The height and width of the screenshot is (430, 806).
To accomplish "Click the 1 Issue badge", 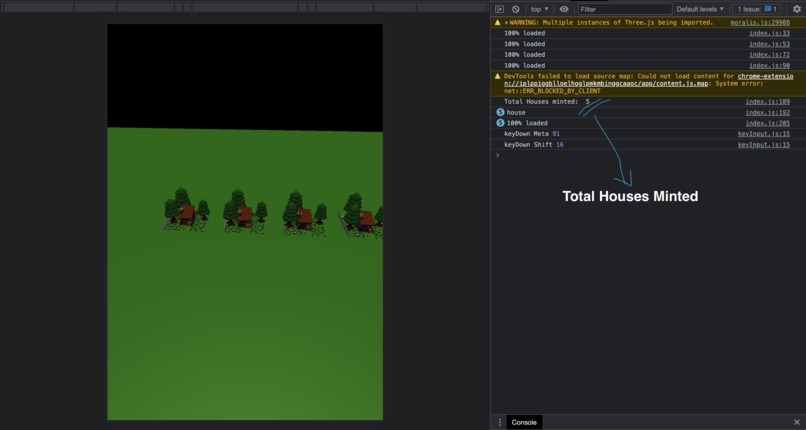I will click(x=757, y=9).
